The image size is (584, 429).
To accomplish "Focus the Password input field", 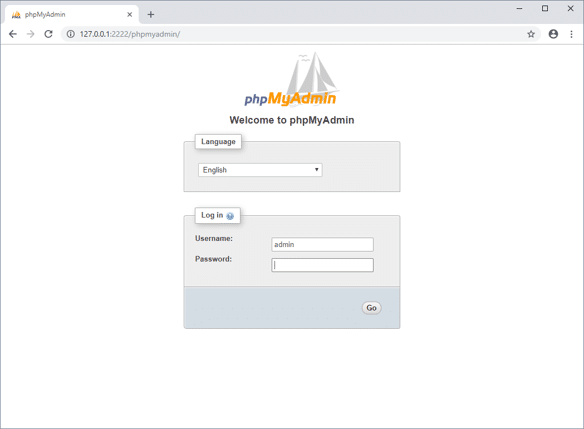I will click(x=322, y=265).
